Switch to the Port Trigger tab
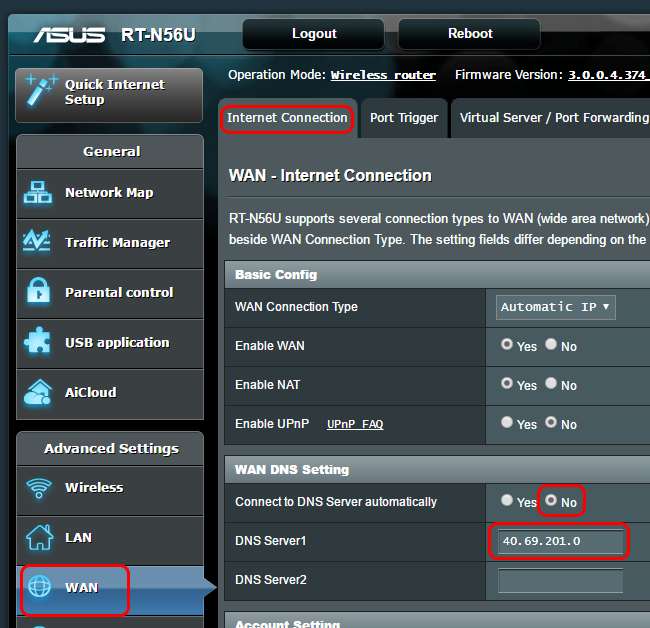 pyautogui.click(x=404, y=118)
